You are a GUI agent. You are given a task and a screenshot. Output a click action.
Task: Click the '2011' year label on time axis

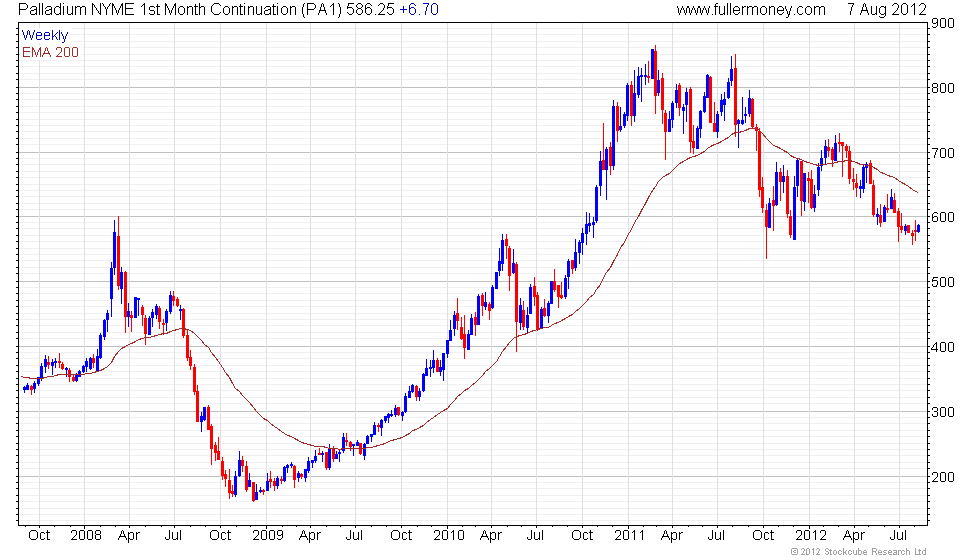[x=629, y=536]
